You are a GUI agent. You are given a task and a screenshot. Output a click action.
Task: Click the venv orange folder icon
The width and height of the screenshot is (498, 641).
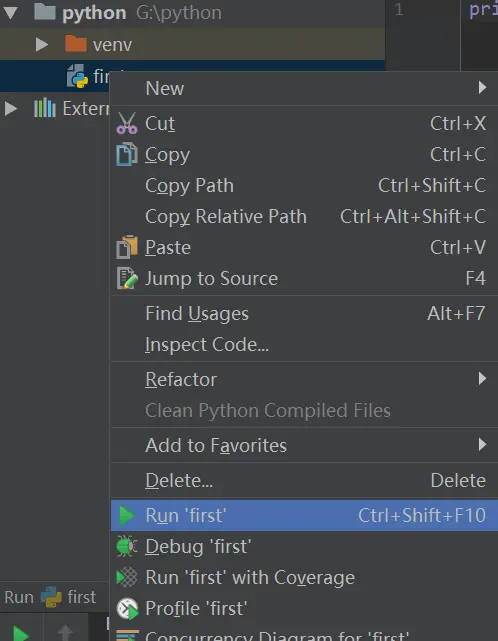click(x=76, y=44)
